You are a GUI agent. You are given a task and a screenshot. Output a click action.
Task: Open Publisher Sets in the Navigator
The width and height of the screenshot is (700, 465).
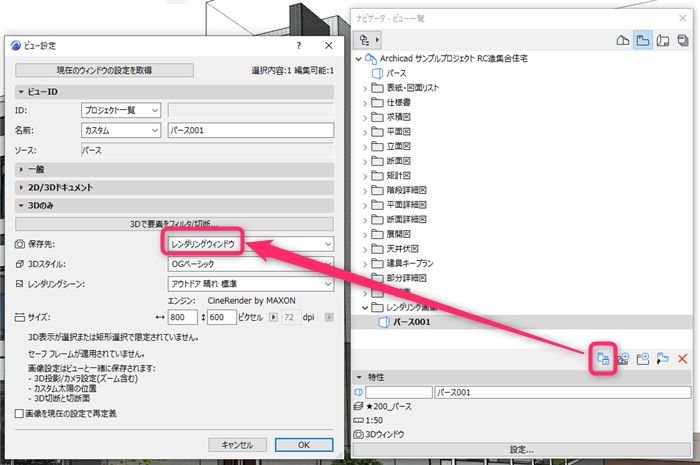(683, 41)
